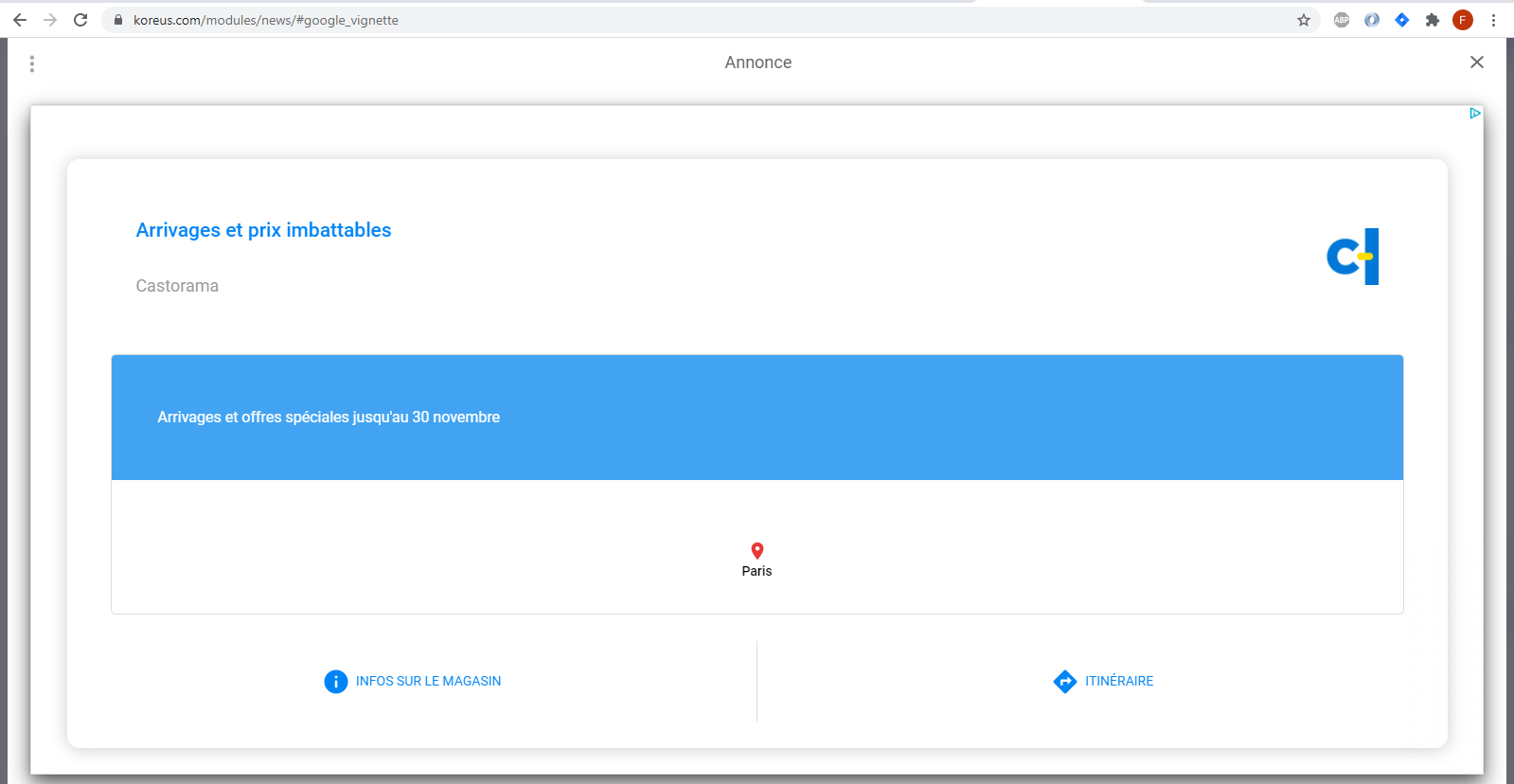Open the Adblock Plus extension
The height and width of the screenshot is (784, 1514).
1342,20
